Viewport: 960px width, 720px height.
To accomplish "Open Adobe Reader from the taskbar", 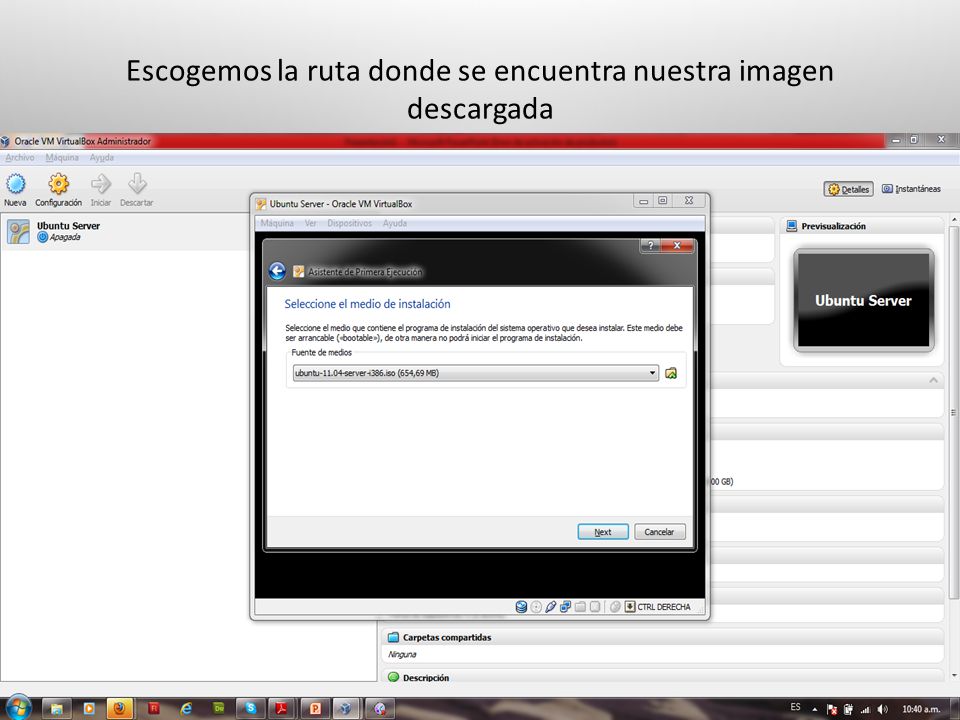I will [x=282, y=708].
